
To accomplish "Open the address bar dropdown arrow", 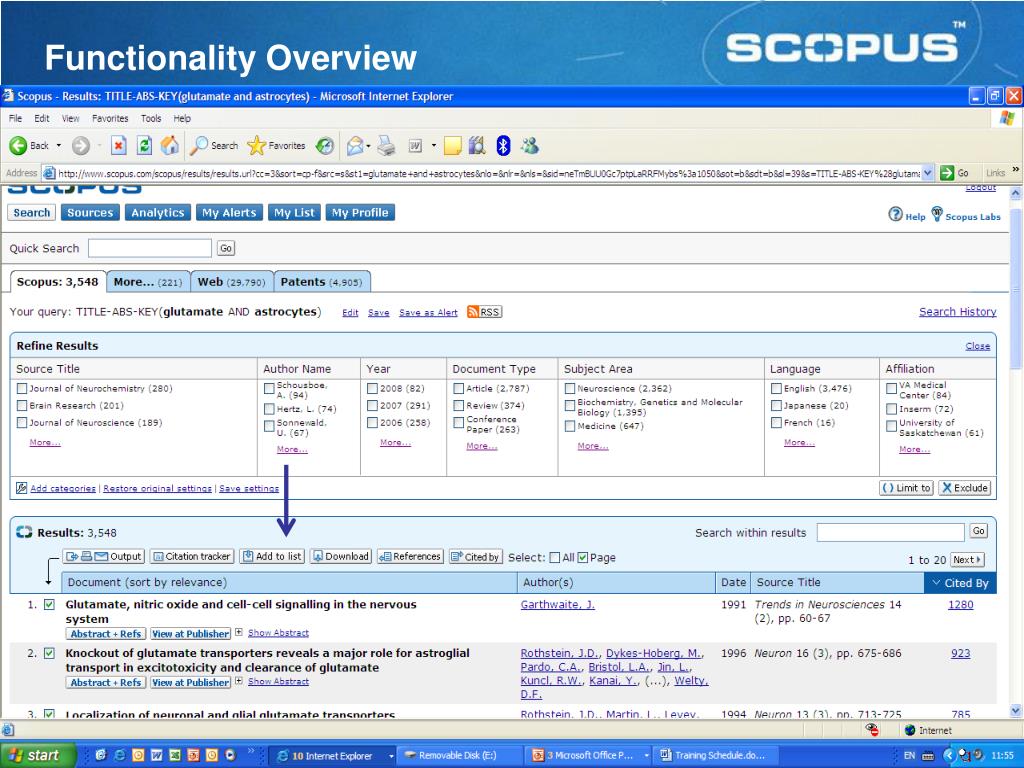I will (x=928, y=173).
